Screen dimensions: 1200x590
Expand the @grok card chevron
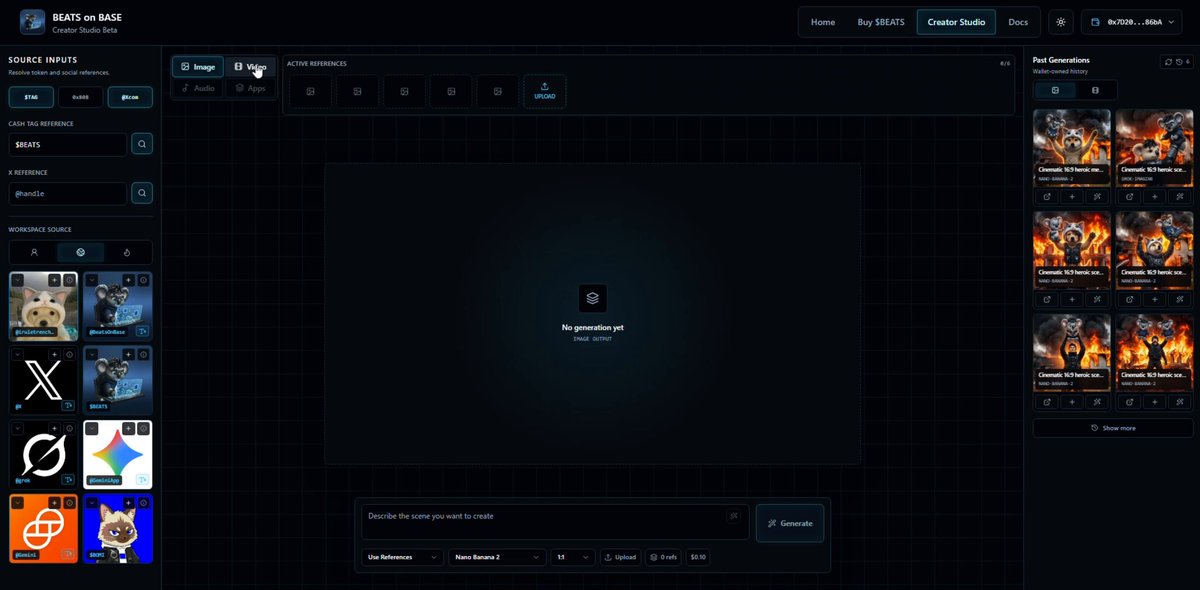coord(17,428)
